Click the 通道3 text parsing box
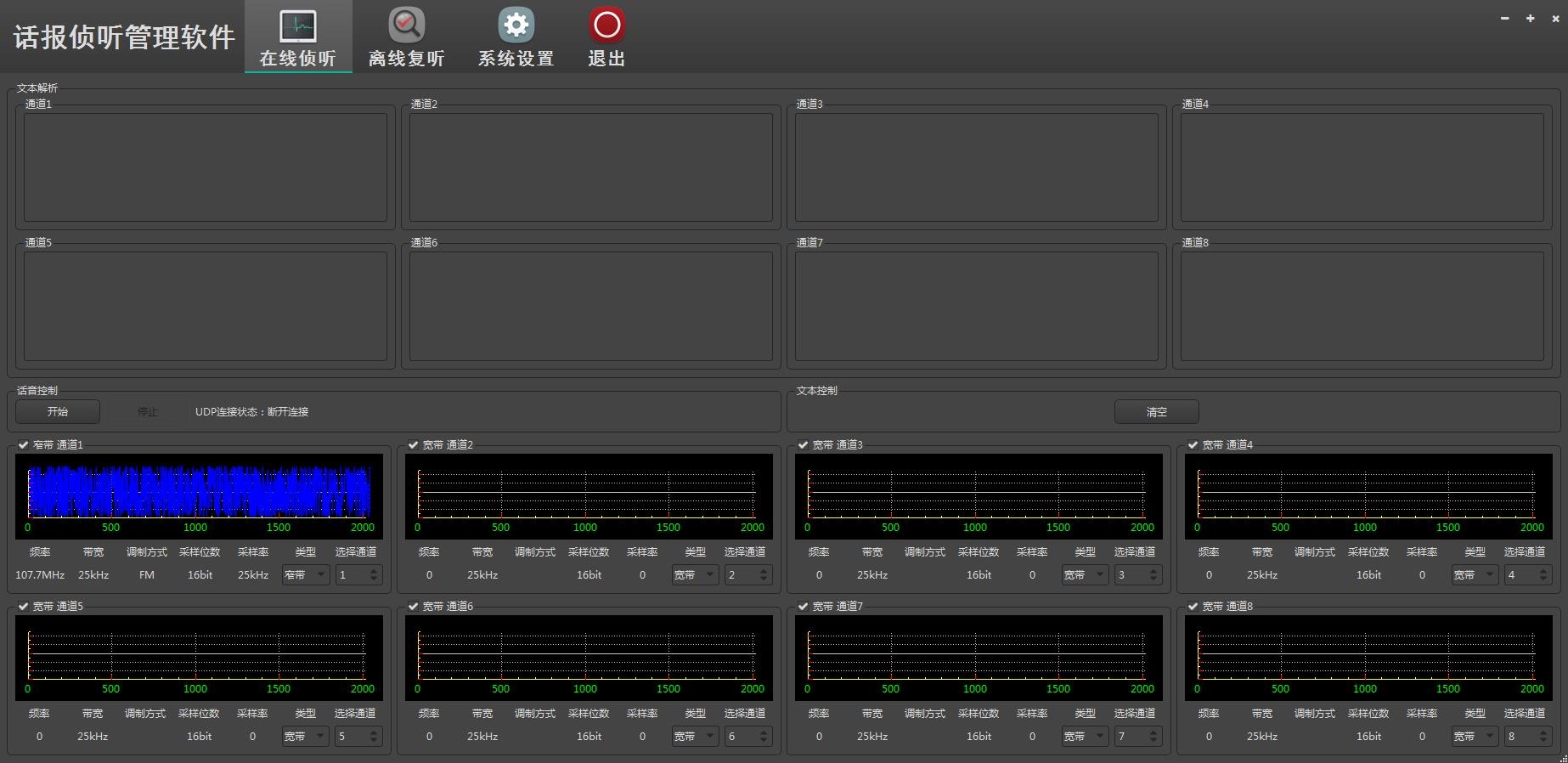The width and height of the screenshot is (1568, 763). tap(977, 167)
